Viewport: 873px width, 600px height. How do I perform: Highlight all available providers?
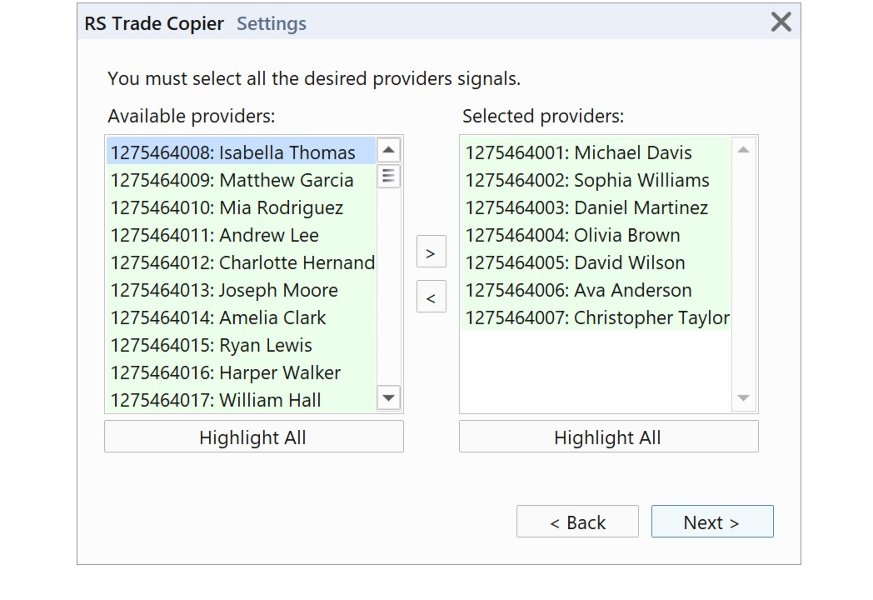[253, 437]
